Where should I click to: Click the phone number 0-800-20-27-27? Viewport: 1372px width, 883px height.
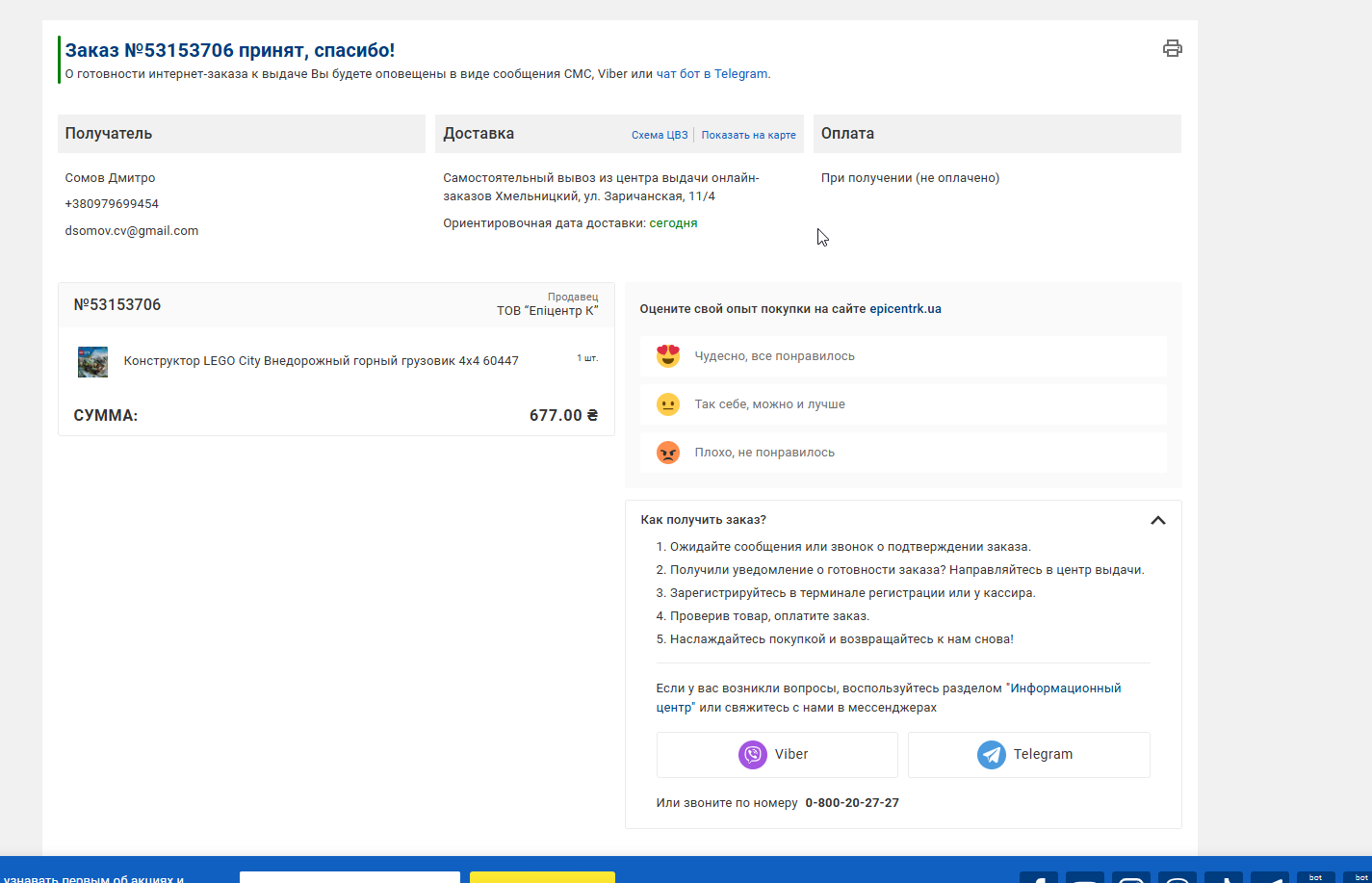tap(852, 803)
